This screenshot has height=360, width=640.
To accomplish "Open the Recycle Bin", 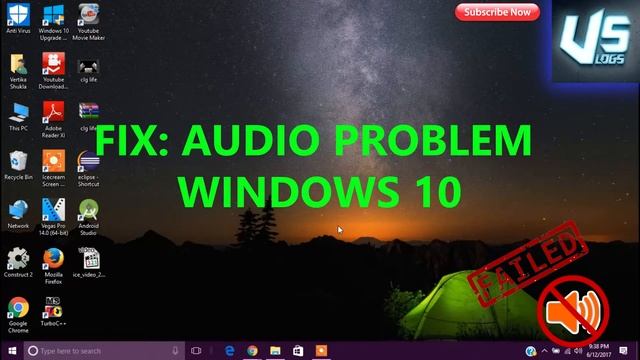I will click(18, 165).
